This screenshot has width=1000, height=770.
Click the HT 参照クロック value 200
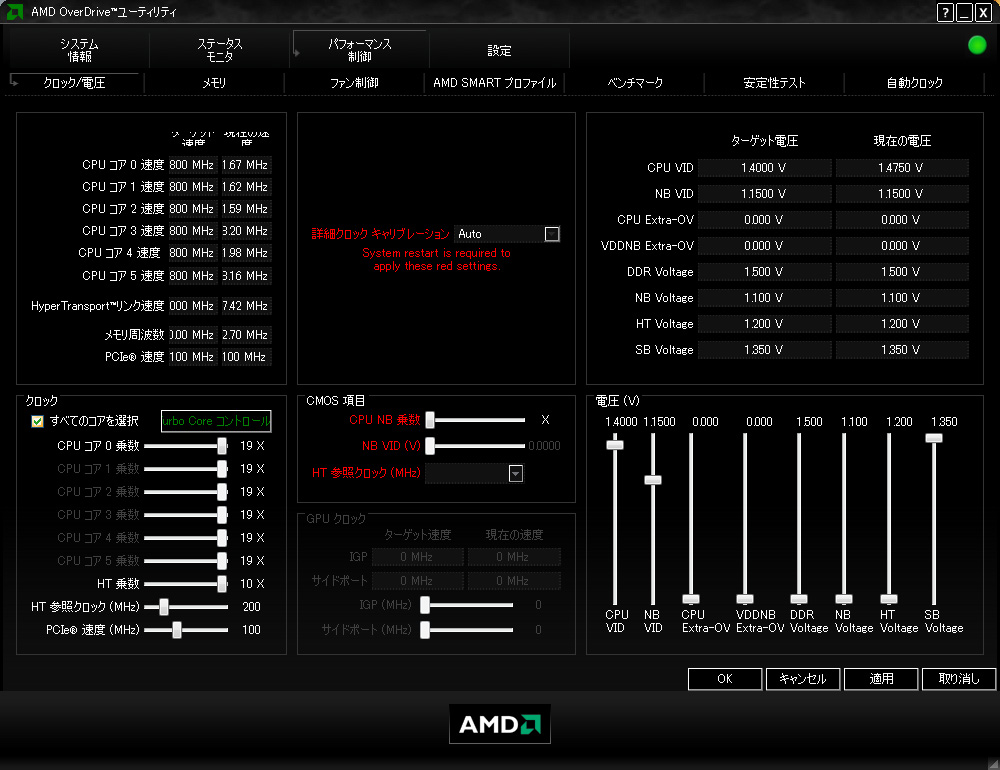[x=251, y=607]
